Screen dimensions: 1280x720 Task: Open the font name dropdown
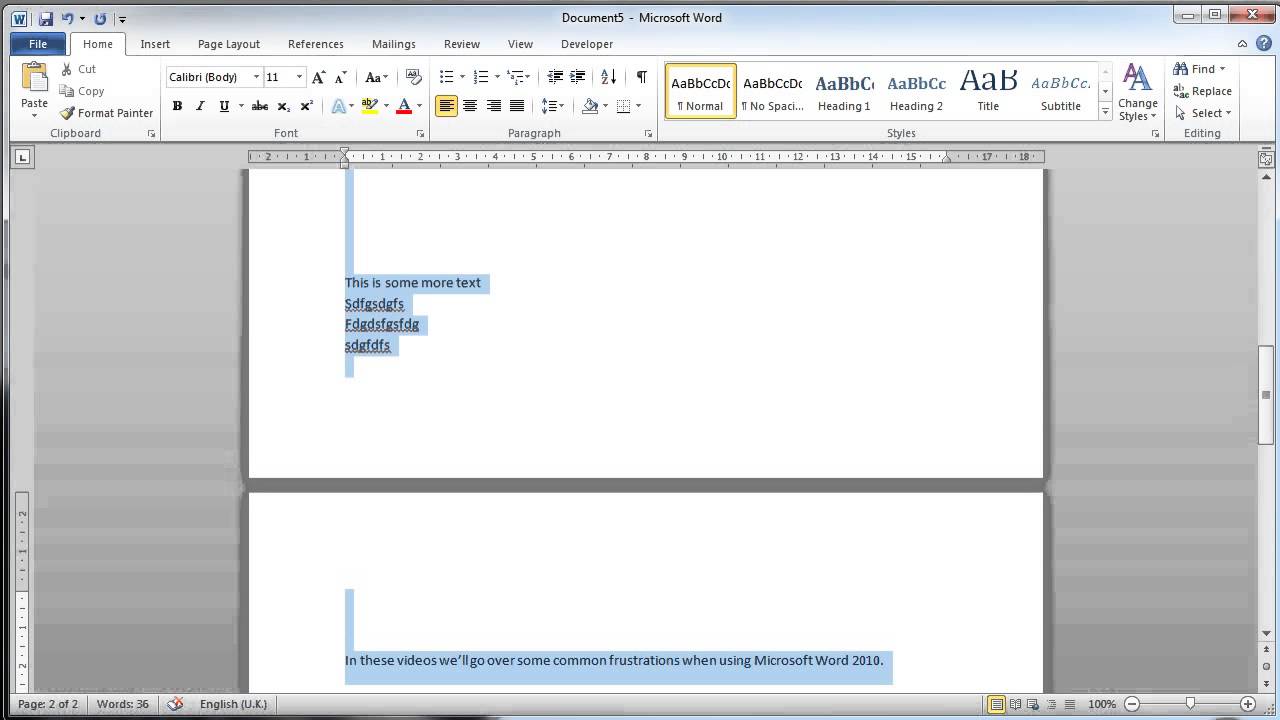tap(256, 77)
